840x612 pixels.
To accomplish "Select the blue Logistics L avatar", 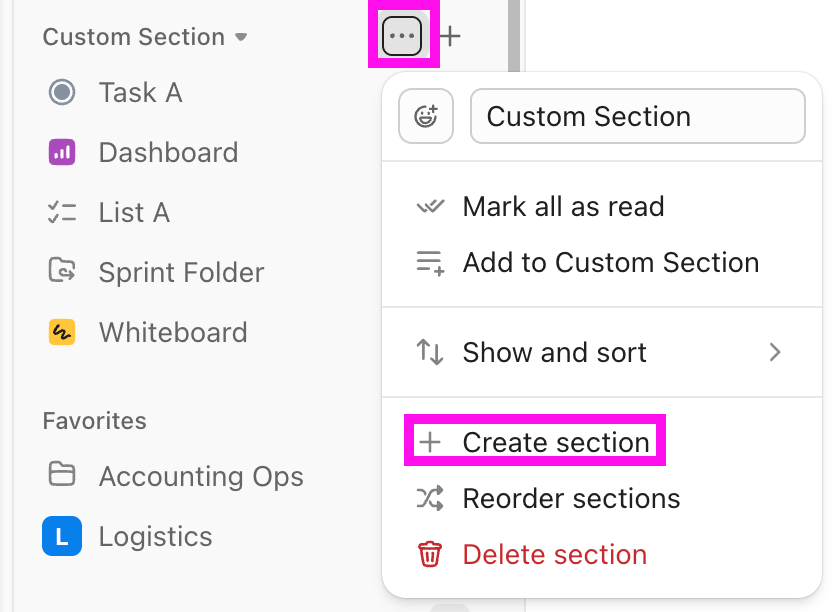I will click(x=62, y=536).
